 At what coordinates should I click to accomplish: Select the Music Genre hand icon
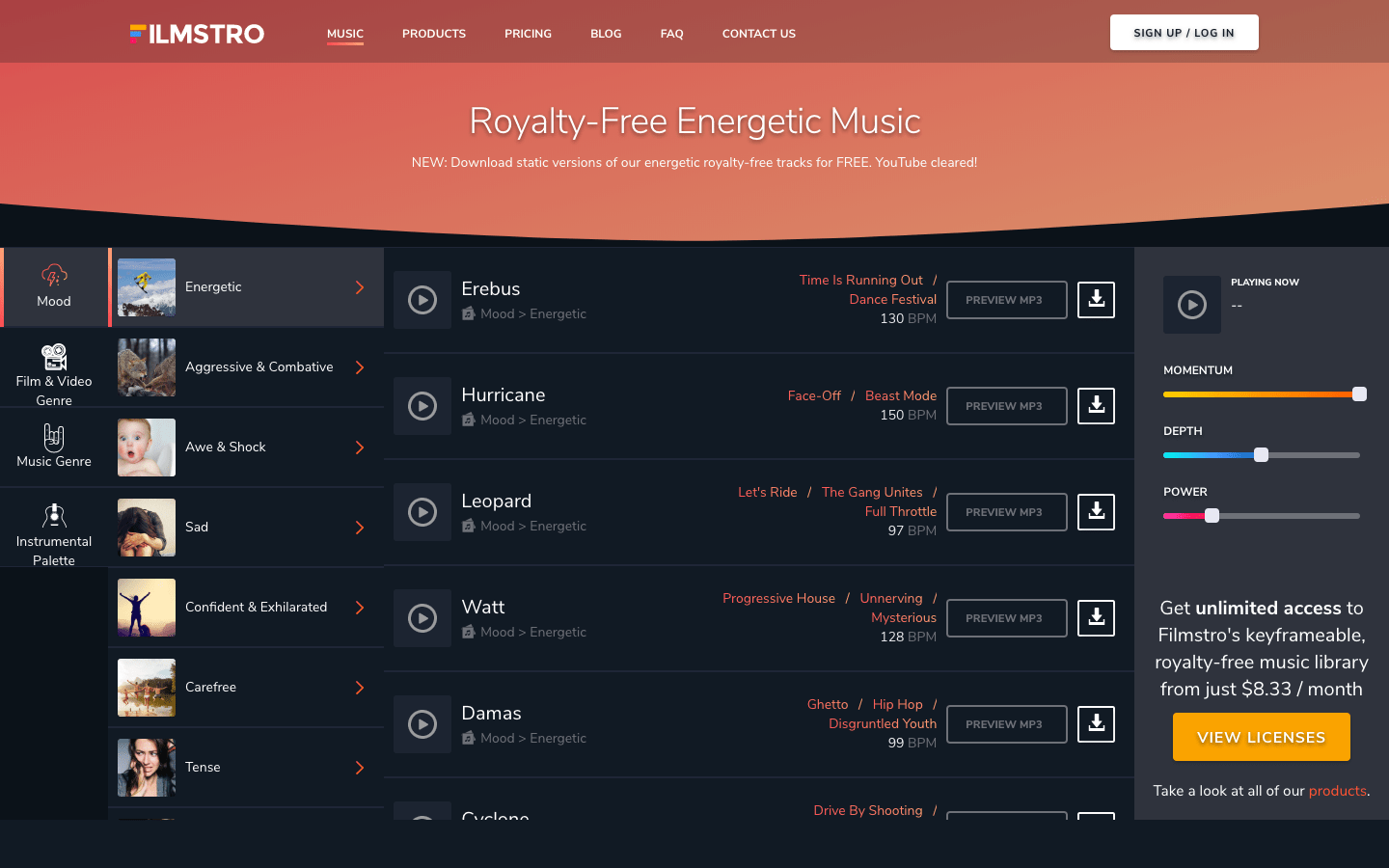(54, 437)
